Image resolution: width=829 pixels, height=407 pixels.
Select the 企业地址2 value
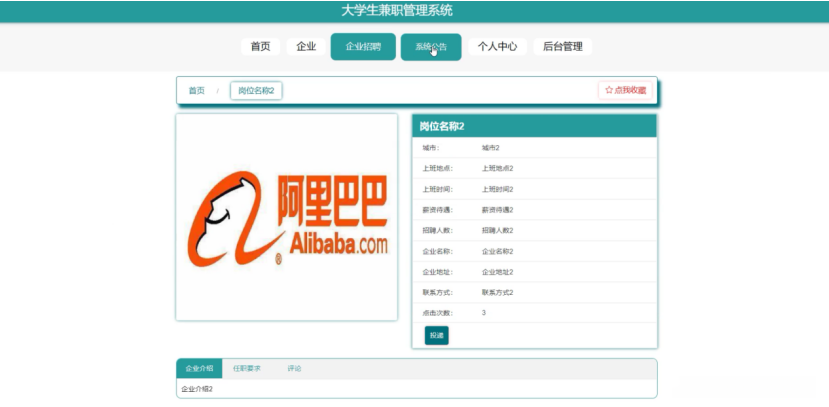[498, 272]
